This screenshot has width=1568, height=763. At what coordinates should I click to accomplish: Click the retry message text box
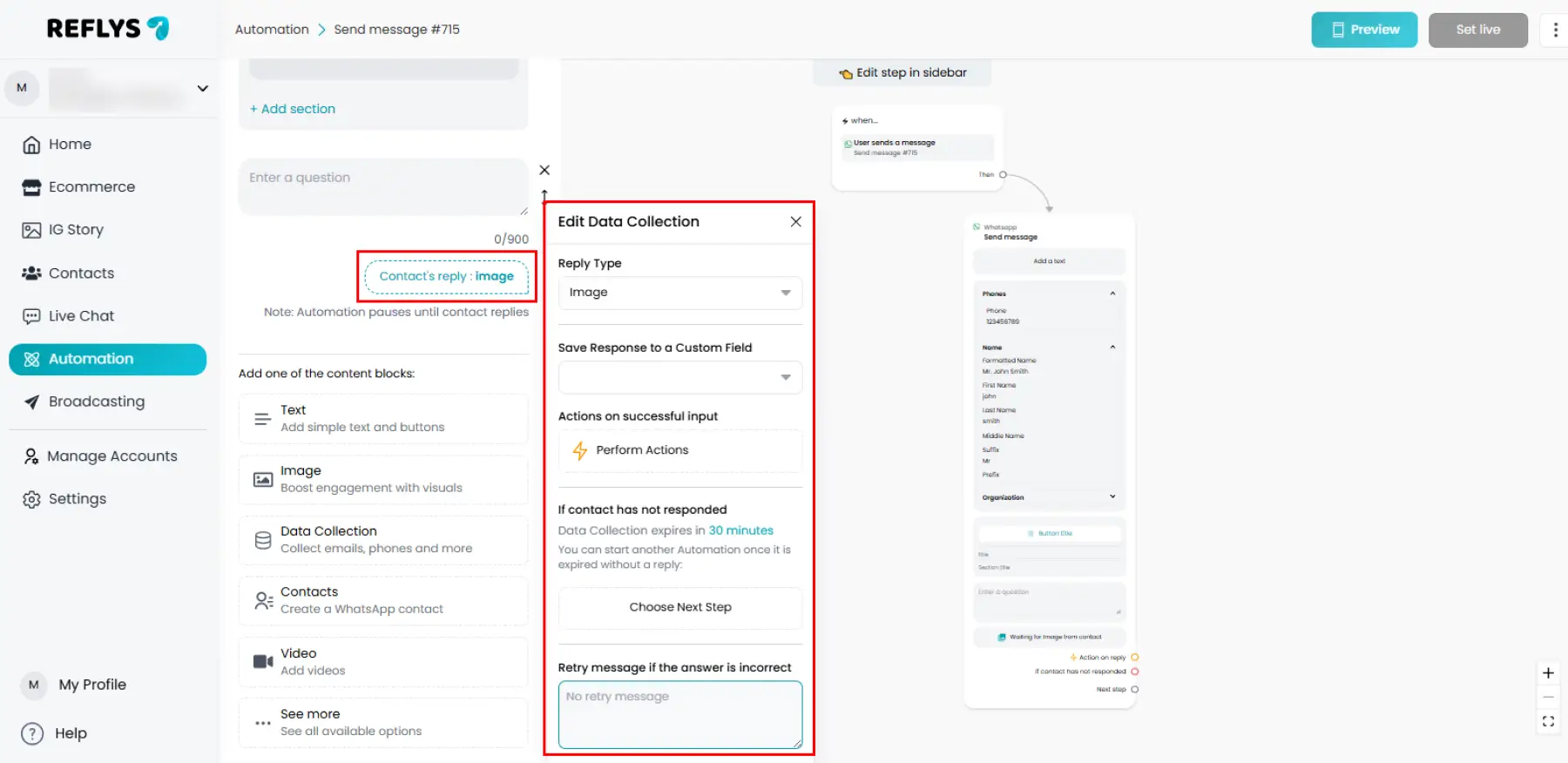point(679,714)
